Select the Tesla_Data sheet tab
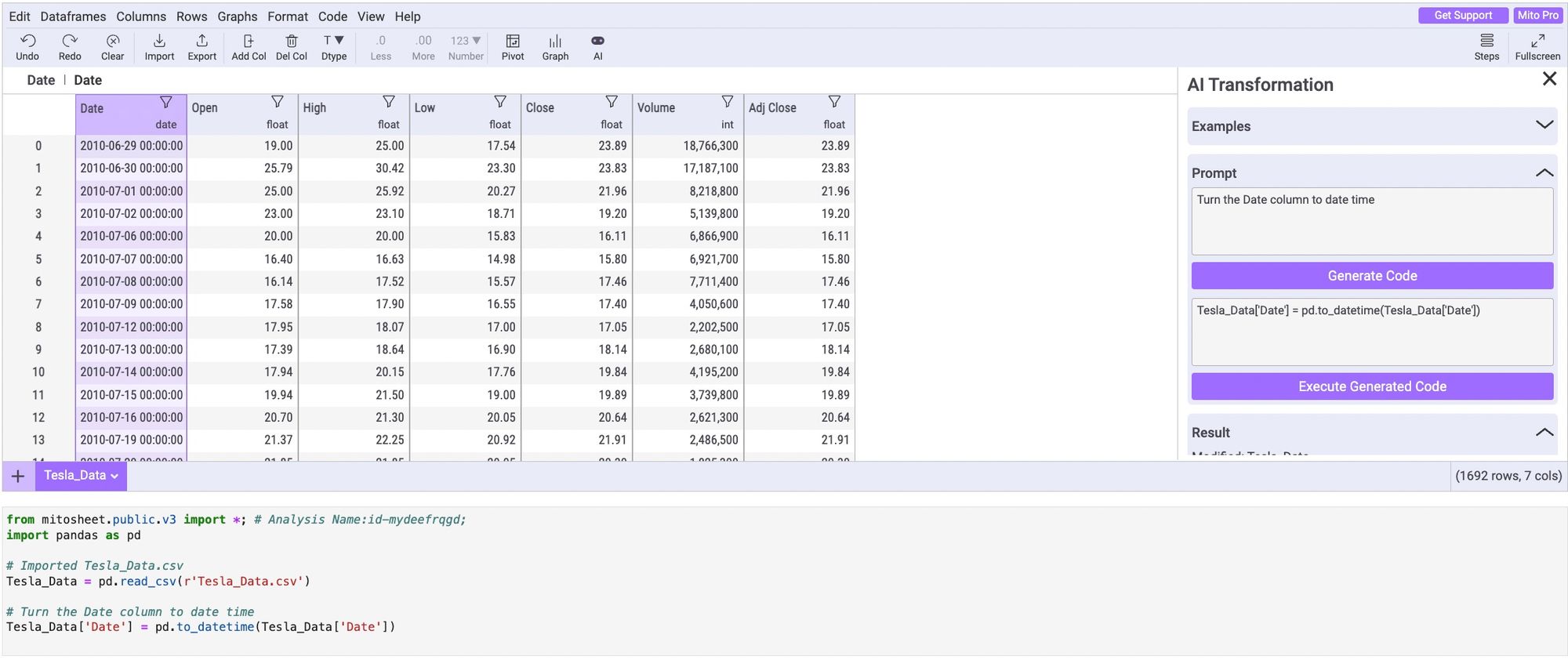 click(x=74, y=476)
